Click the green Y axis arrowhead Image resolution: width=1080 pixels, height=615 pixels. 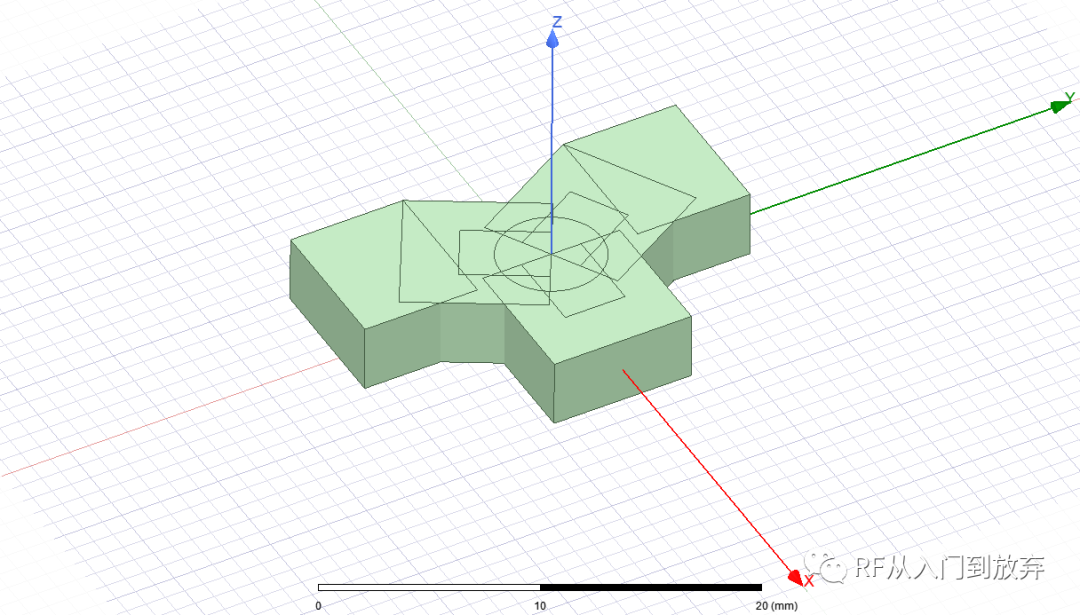pos(1061,106)
